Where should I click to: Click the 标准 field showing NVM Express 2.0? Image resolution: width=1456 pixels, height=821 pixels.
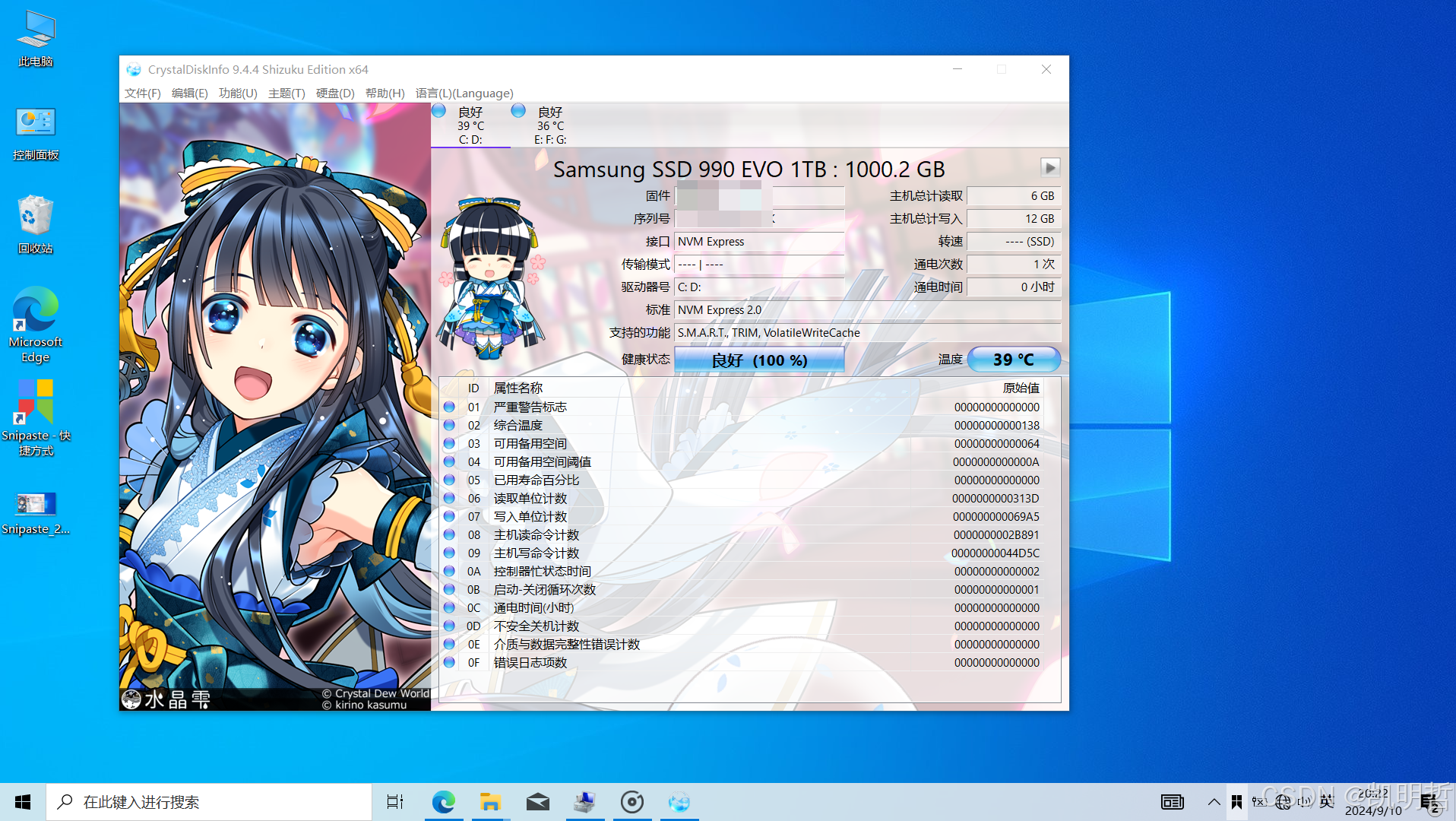click(867, 310)
